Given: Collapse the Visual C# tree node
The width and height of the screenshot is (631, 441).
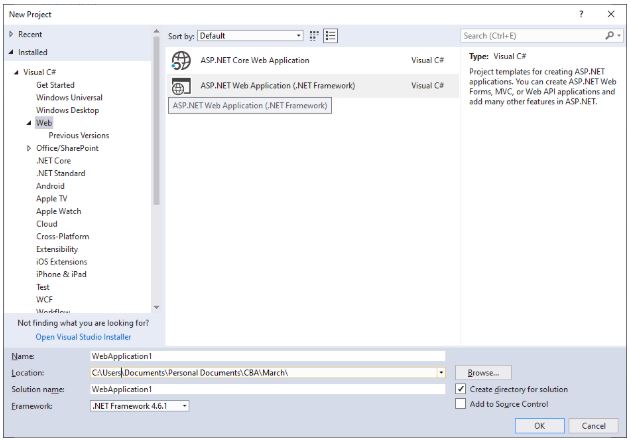Looking at the screenshot, I should [16, 72].
